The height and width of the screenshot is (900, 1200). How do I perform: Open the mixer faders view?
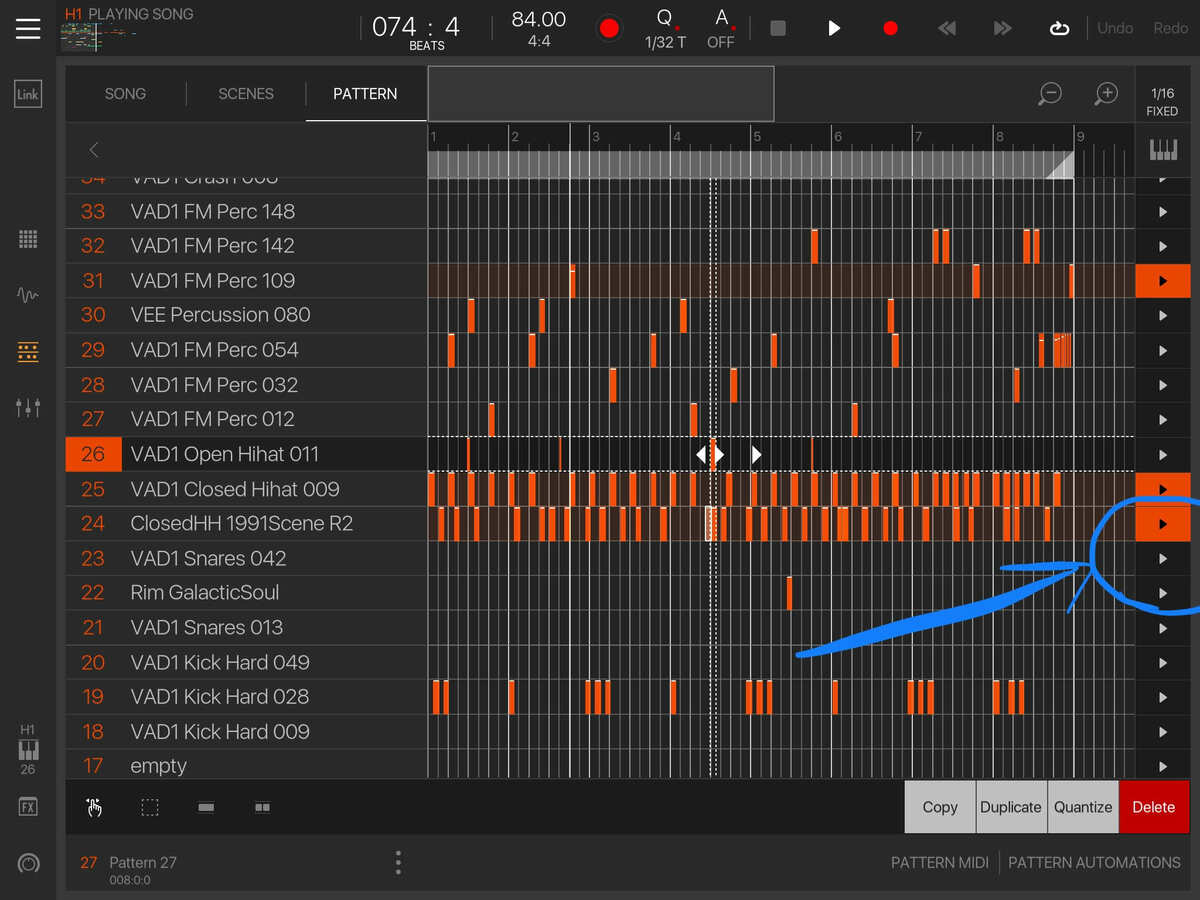28,407
